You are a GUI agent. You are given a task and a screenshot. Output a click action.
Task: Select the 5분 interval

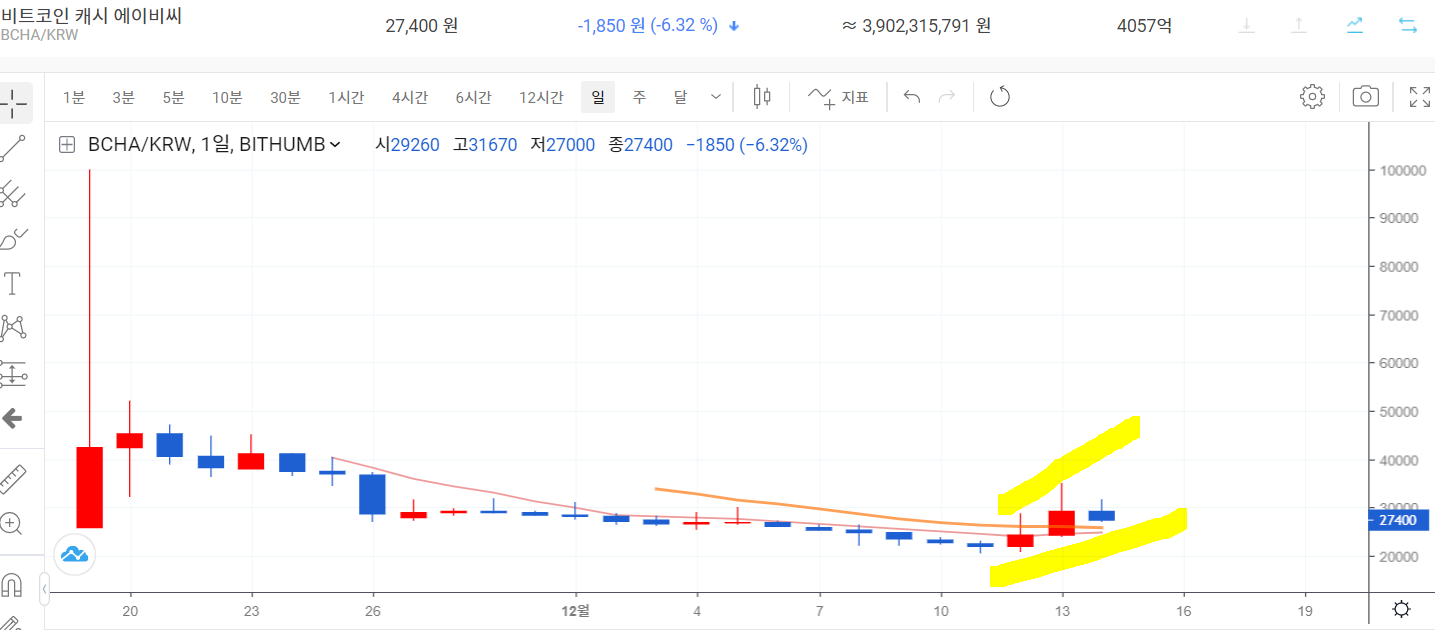click(173, 97)
